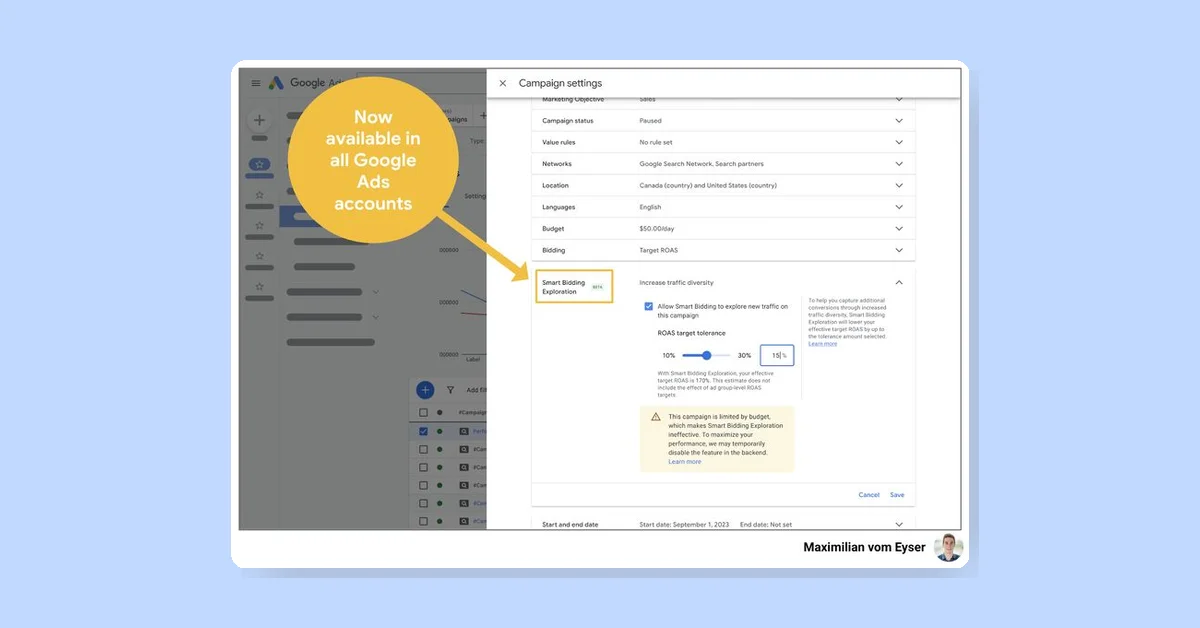Select the blue highlighted star sidebar icon
Image resolution: width=1200 pixels, height=628 pixels.
[259, 164]
